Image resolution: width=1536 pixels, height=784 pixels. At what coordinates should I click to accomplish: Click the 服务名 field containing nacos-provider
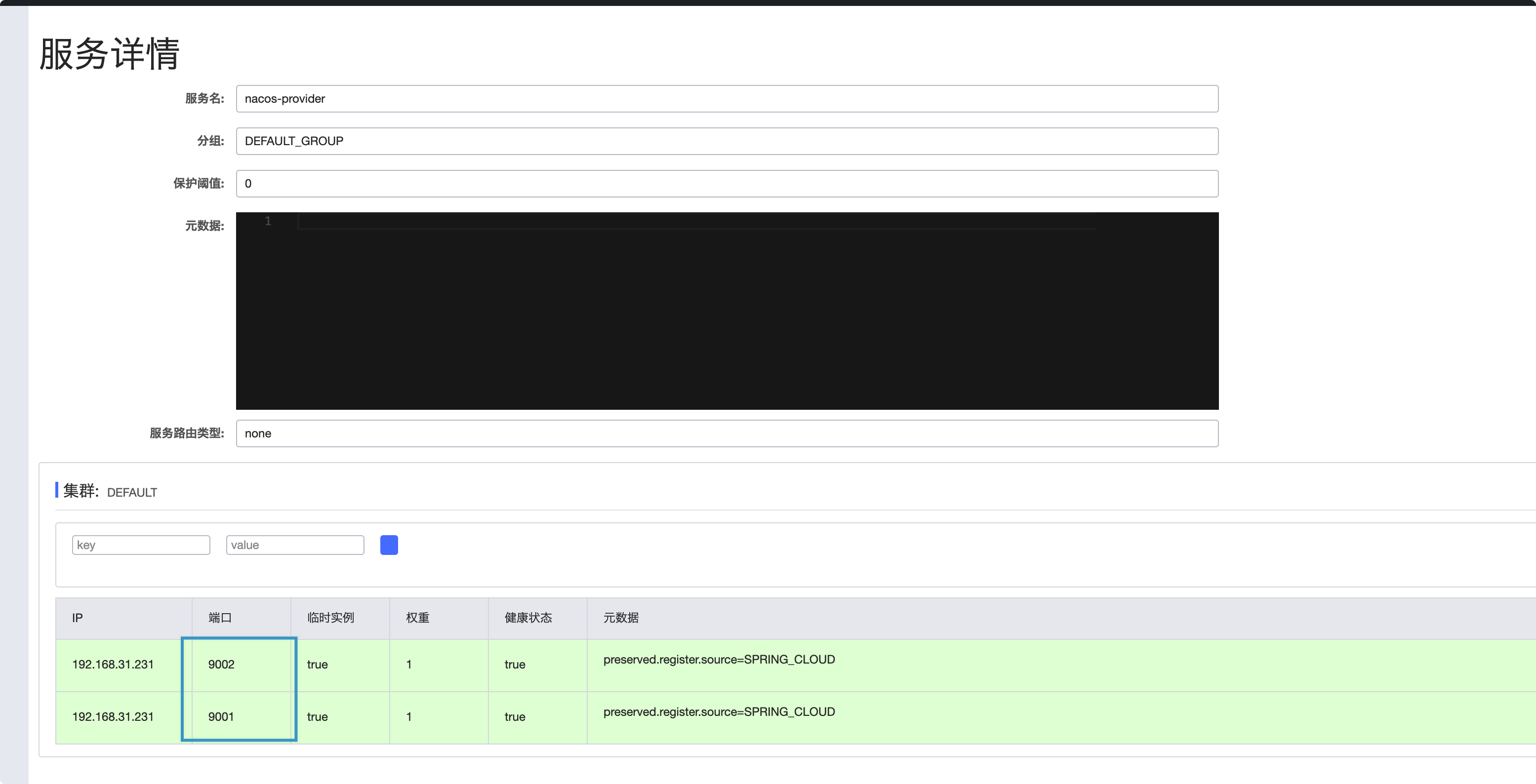(726, 99)
